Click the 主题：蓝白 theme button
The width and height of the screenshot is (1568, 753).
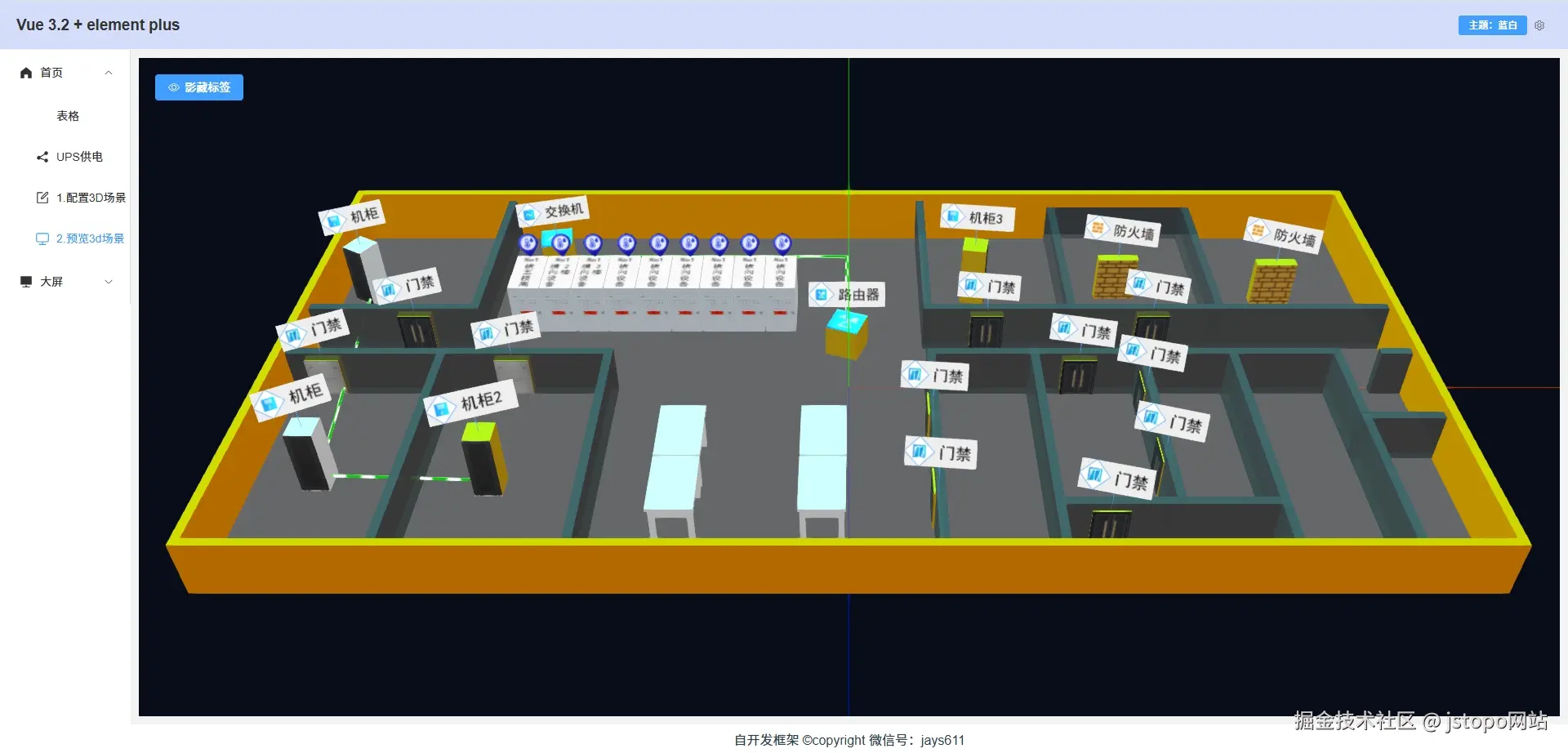[x=1492, y=25]
